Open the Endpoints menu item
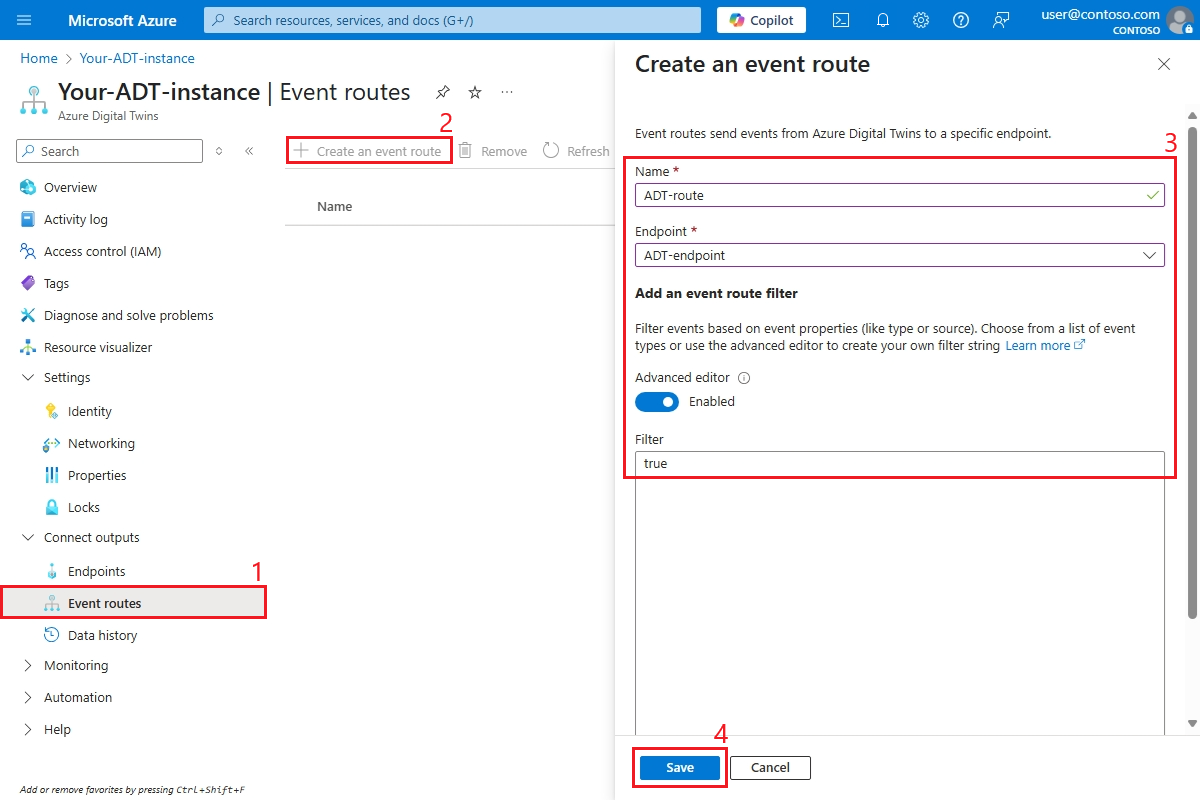The image size is (1200, 800). [96, 572]
